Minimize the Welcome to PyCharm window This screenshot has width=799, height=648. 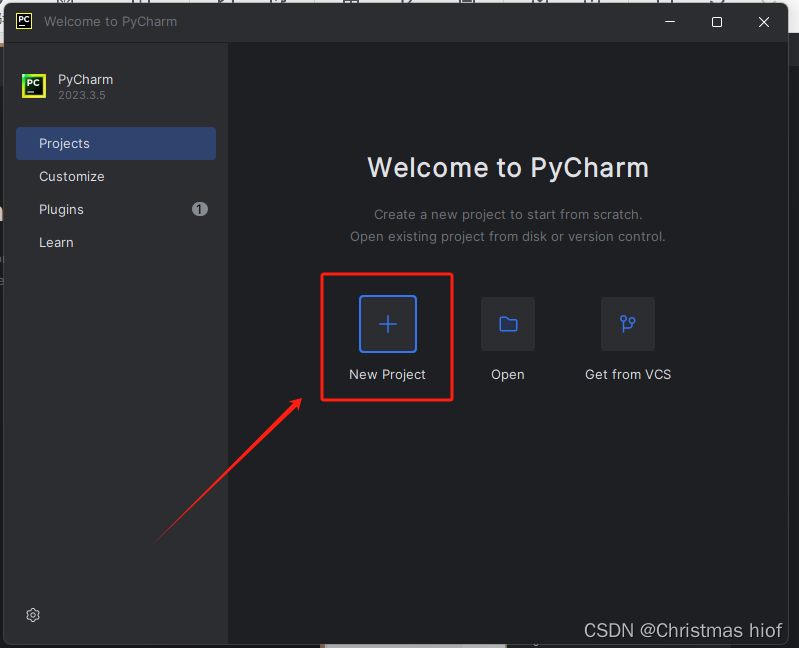coord(670,22)
